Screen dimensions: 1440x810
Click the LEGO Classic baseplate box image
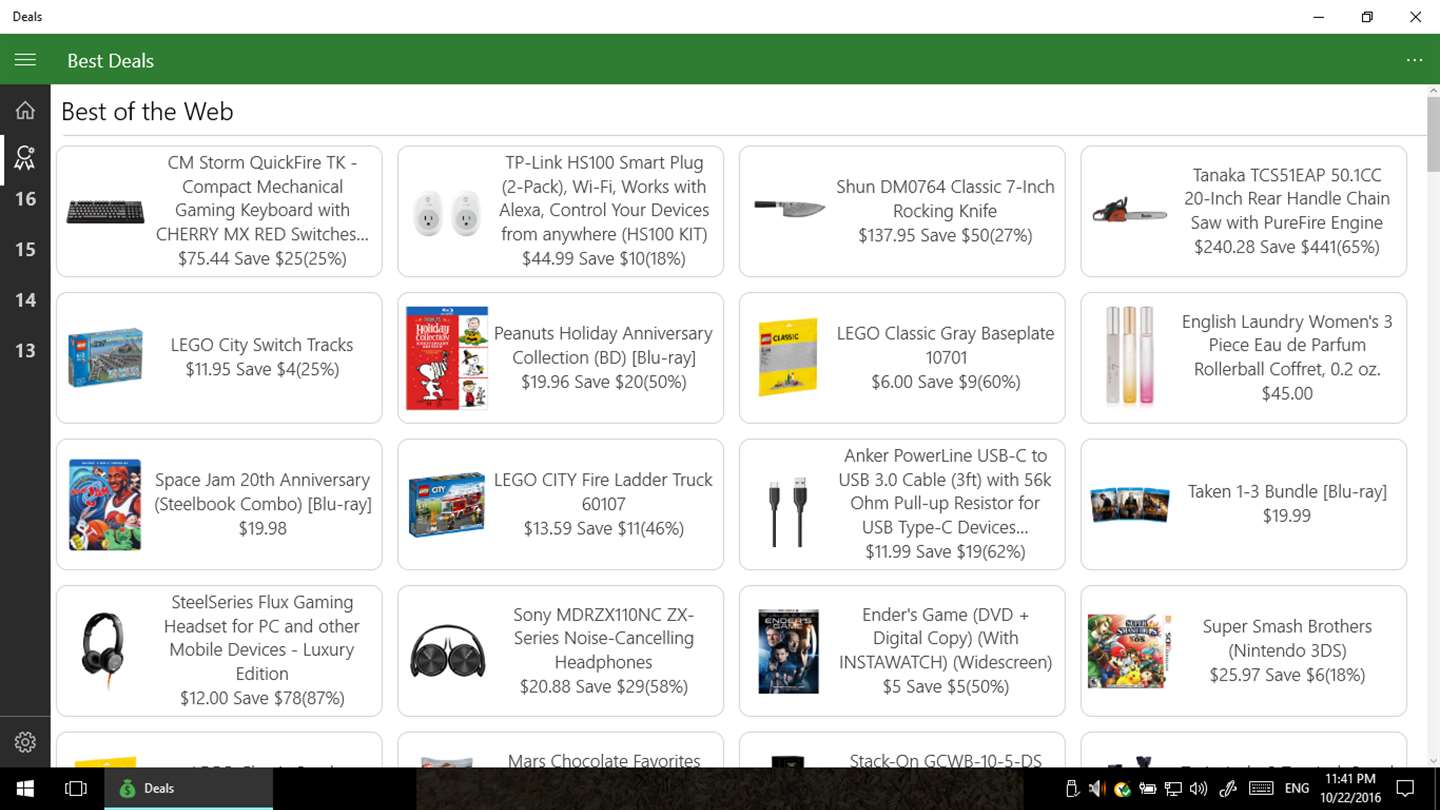[x=788, y=358]
